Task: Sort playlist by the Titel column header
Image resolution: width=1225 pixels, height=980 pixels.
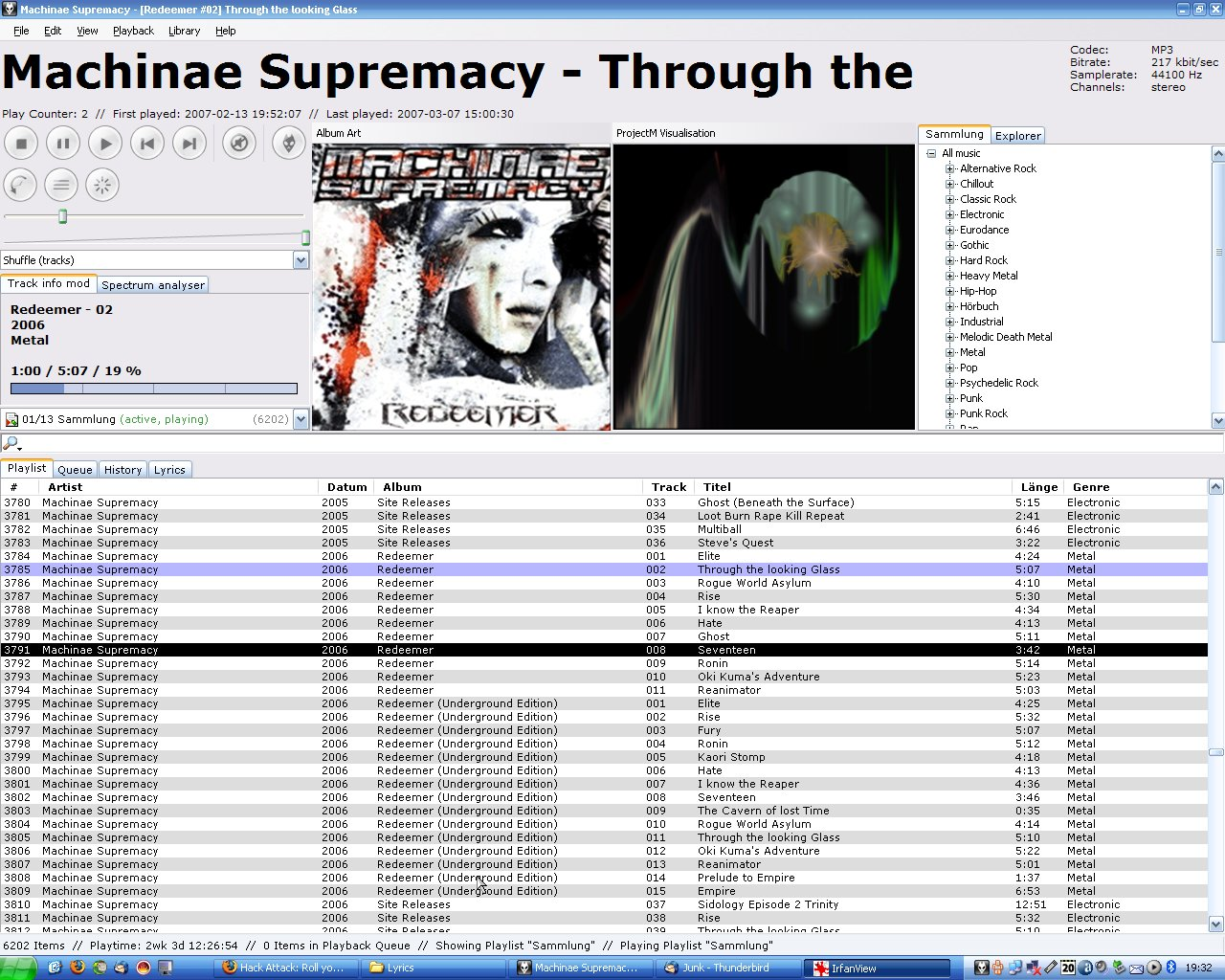Action: tap(853, 487)
